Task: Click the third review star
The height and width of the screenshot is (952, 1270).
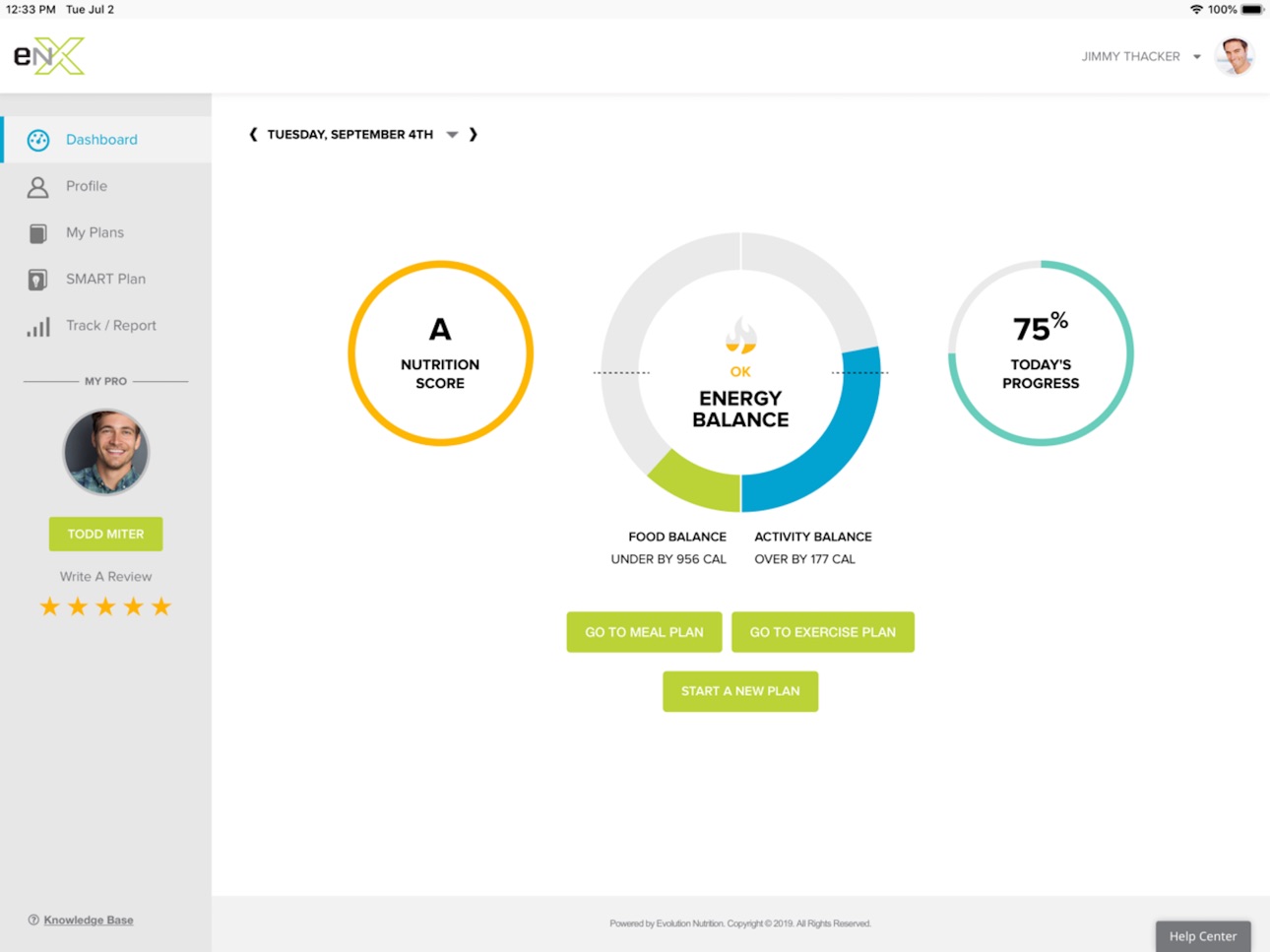Action: [x=105, y=606]
